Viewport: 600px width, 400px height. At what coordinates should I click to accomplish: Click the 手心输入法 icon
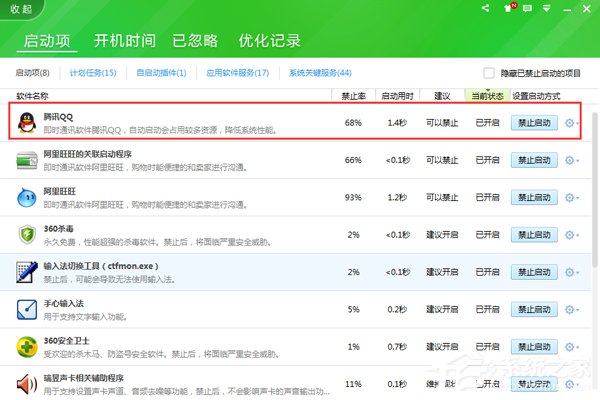27,309
